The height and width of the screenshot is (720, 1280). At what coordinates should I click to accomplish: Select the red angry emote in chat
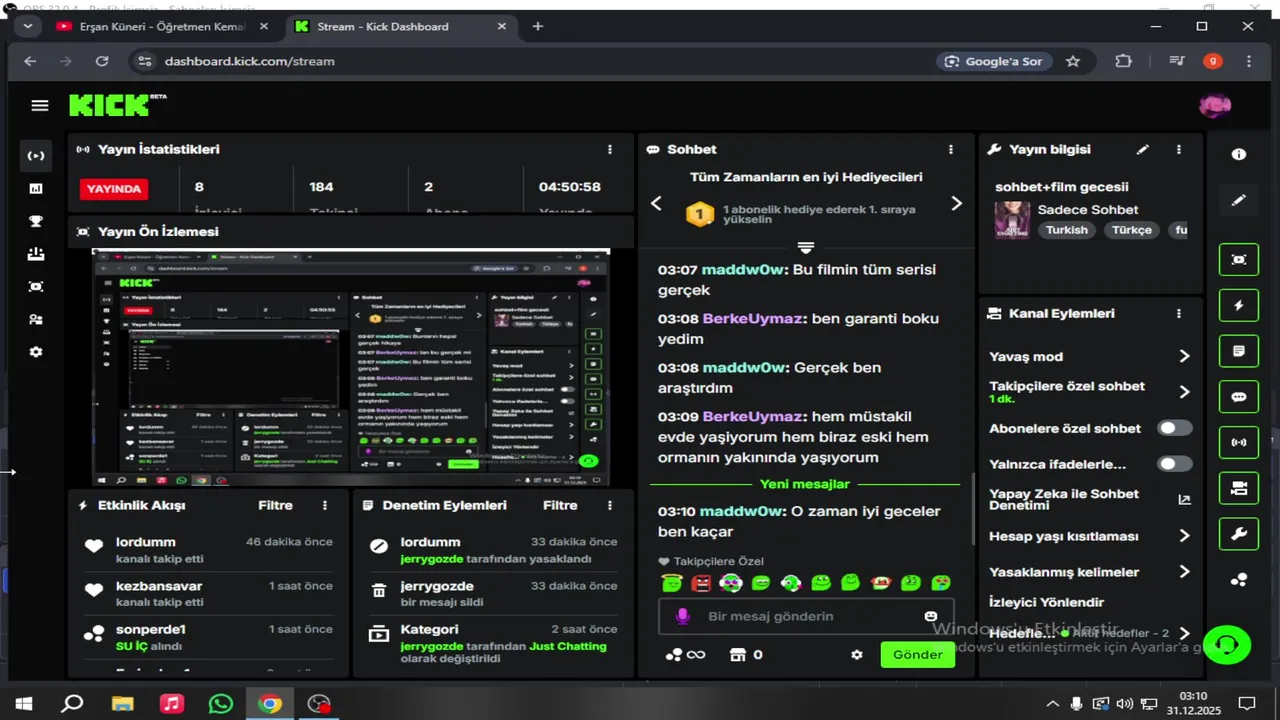(x=701, y=582)
